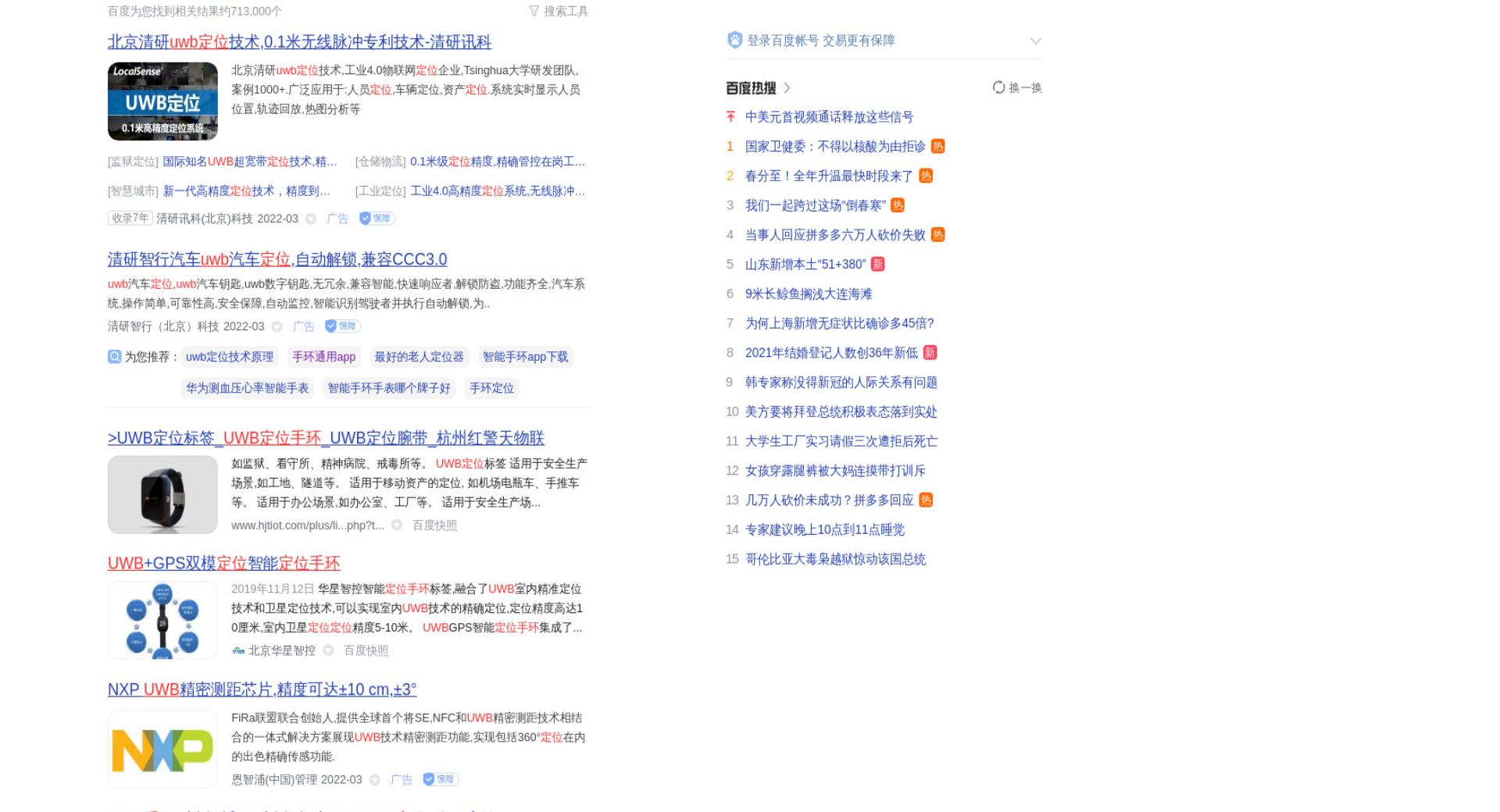
Task: Open hot search 大学生工厂实习请假三次遭拒后死亡
Action: point(841,441)
